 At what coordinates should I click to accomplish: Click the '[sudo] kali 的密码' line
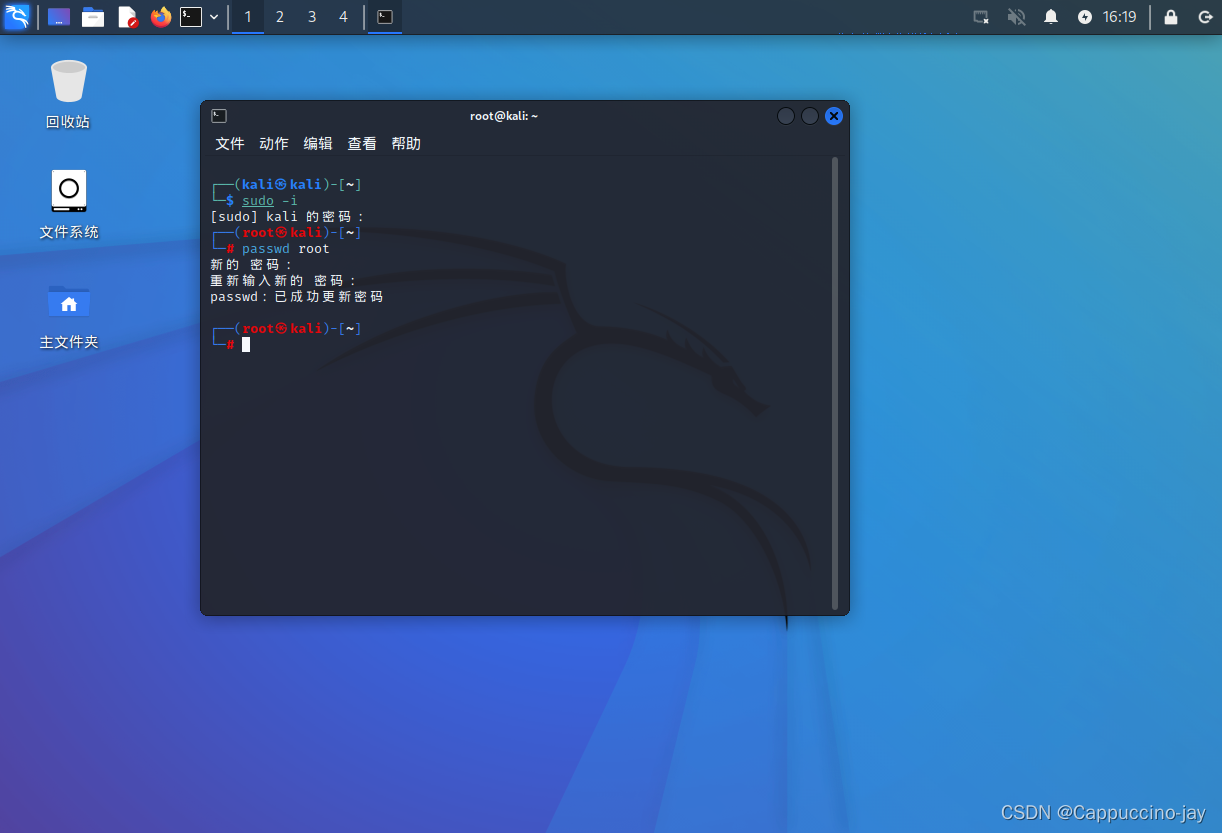coord(288,217)
